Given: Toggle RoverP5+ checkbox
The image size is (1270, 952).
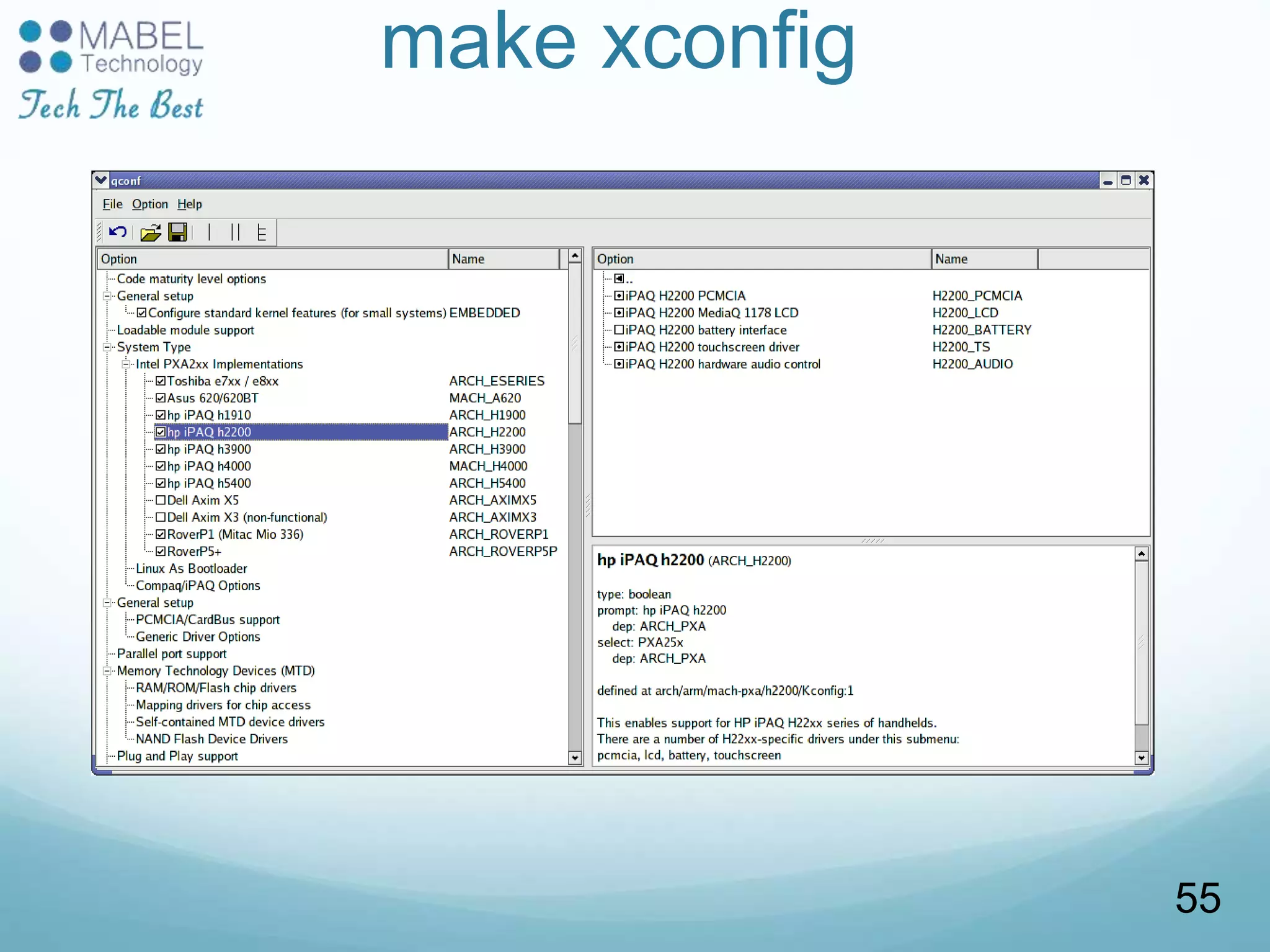Looking at the screenshot, I should [x=161, y=552].
